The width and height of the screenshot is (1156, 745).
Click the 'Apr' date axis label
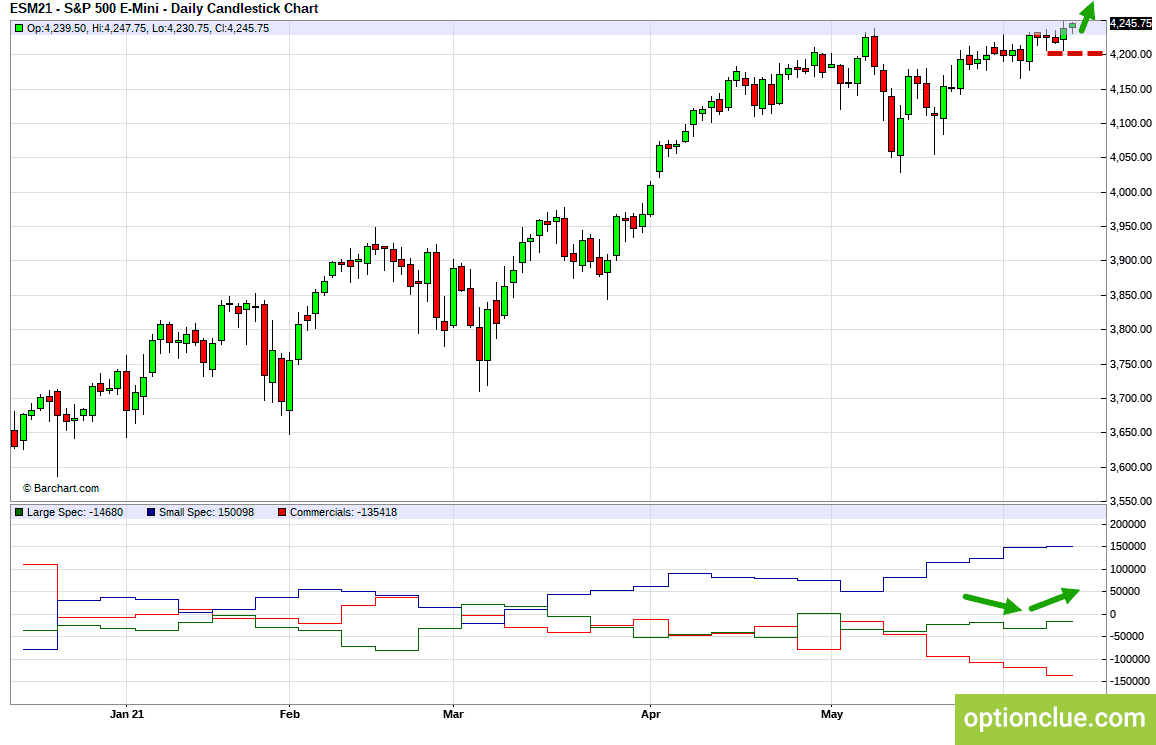651,714
